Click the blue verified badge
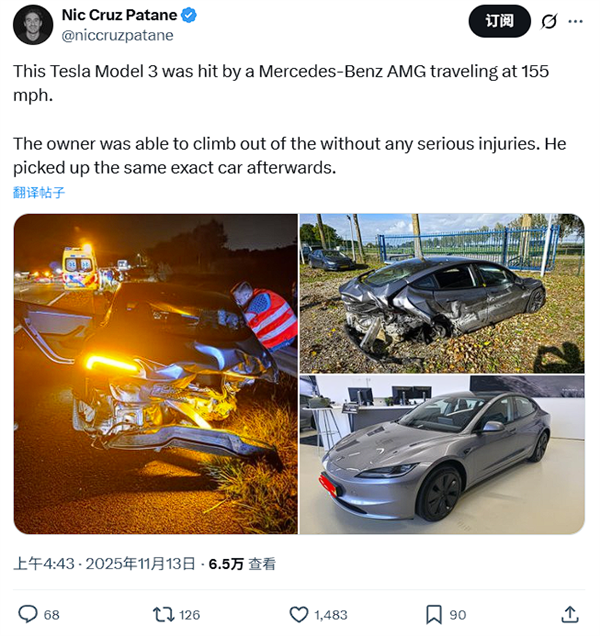The width and height of the screenshot is (600, 636). point(192,15)
